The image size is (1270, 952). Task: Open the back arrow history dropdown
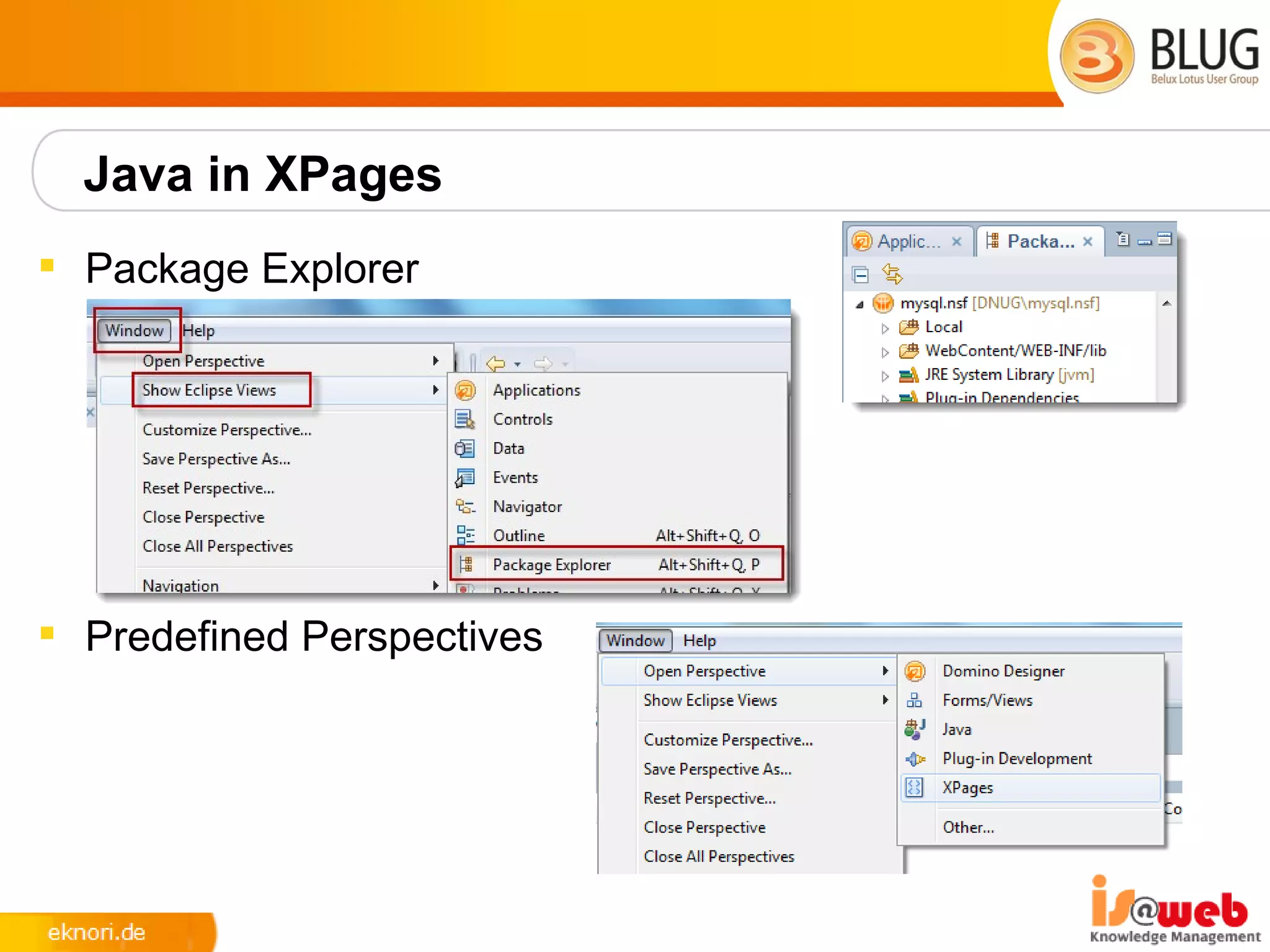click(517, 364)
